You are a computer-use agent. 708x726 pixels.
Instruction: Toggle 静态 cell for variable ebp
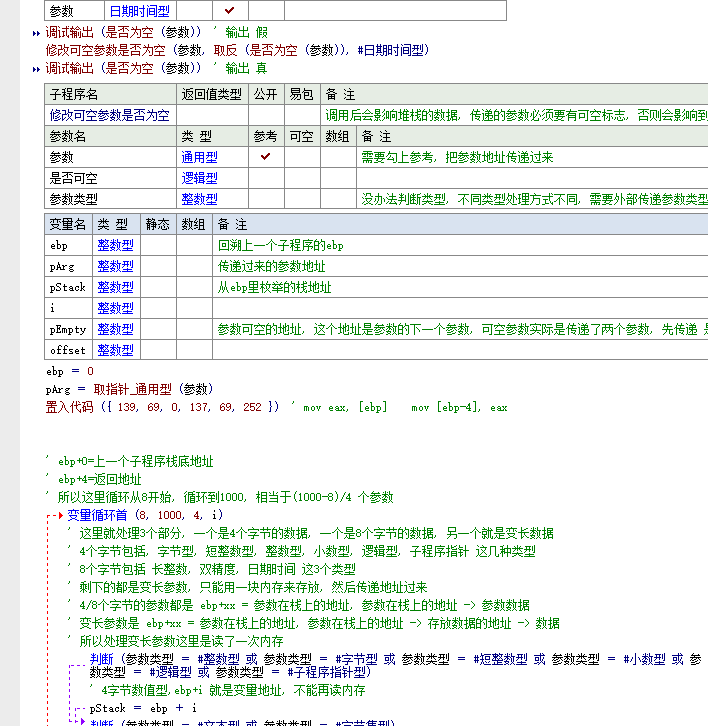click(x=158, y=245)
